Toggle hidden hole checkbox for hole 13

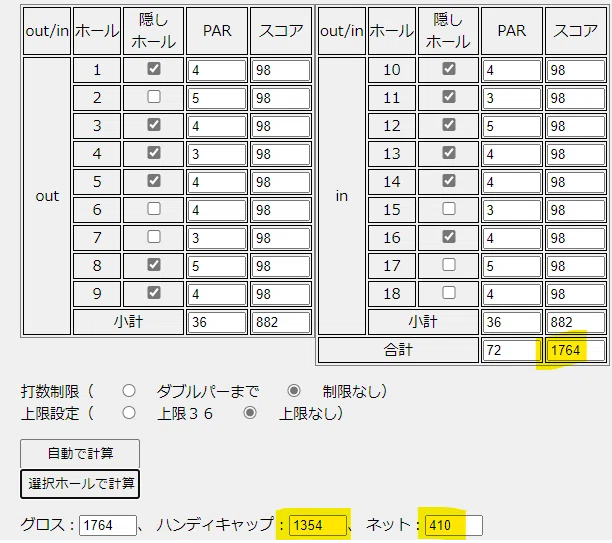point(449,153)
